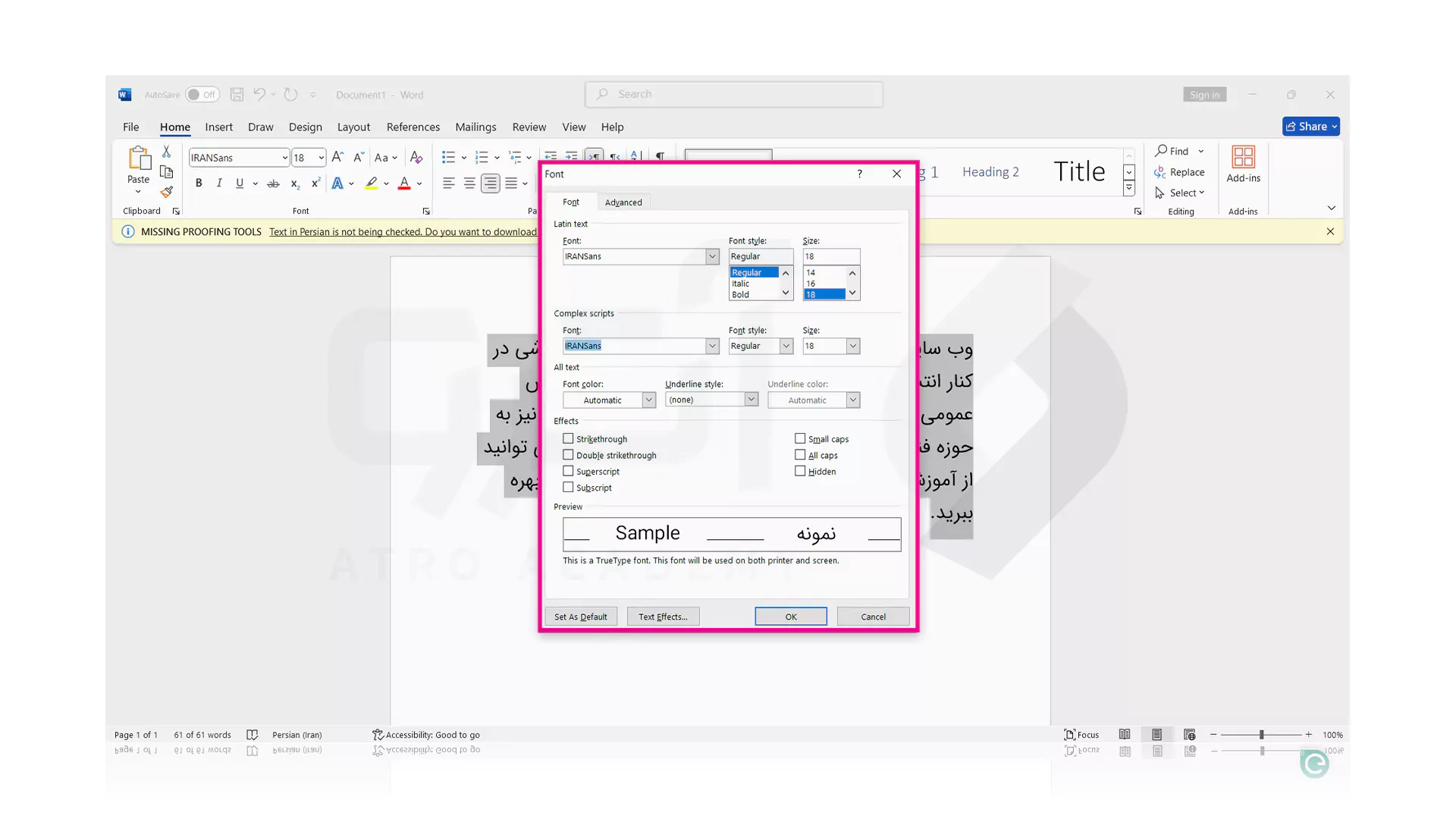Select the Format Painter brush
Screen dimensions: 1456x819
point(167,192)
